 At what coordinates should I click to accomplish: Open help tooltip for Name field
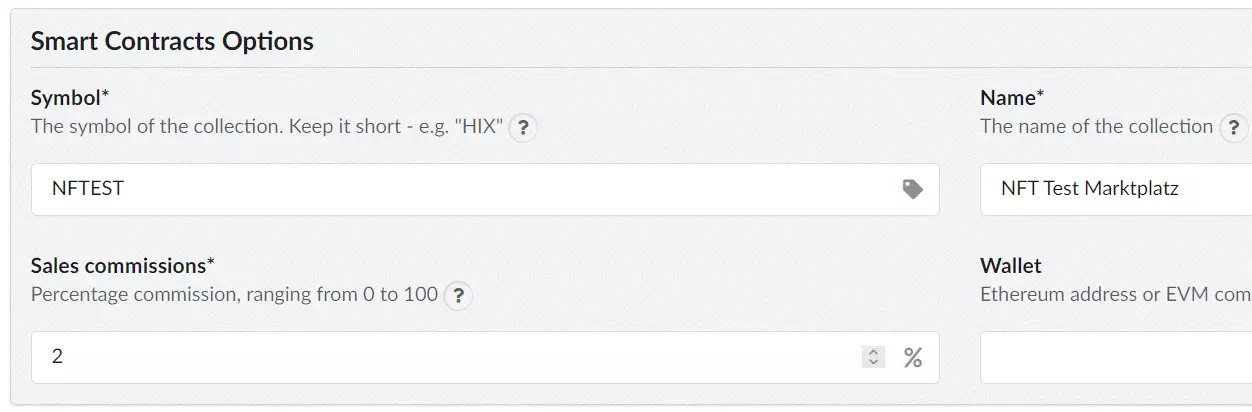[1234, 129]
